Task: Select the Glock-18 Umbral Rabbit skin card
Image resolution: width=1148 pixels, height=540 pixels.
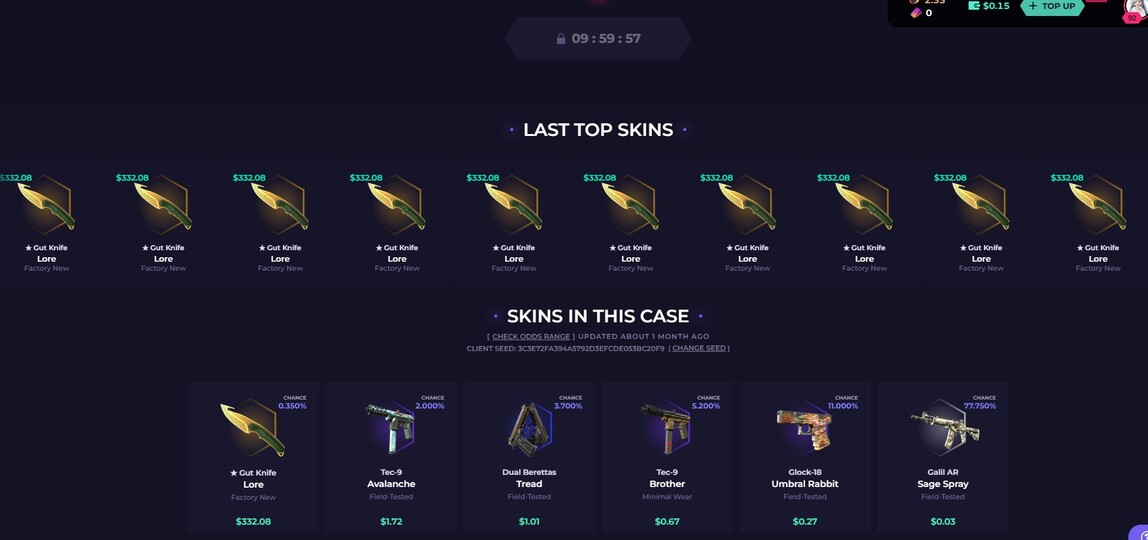Action: pos(805,457)
